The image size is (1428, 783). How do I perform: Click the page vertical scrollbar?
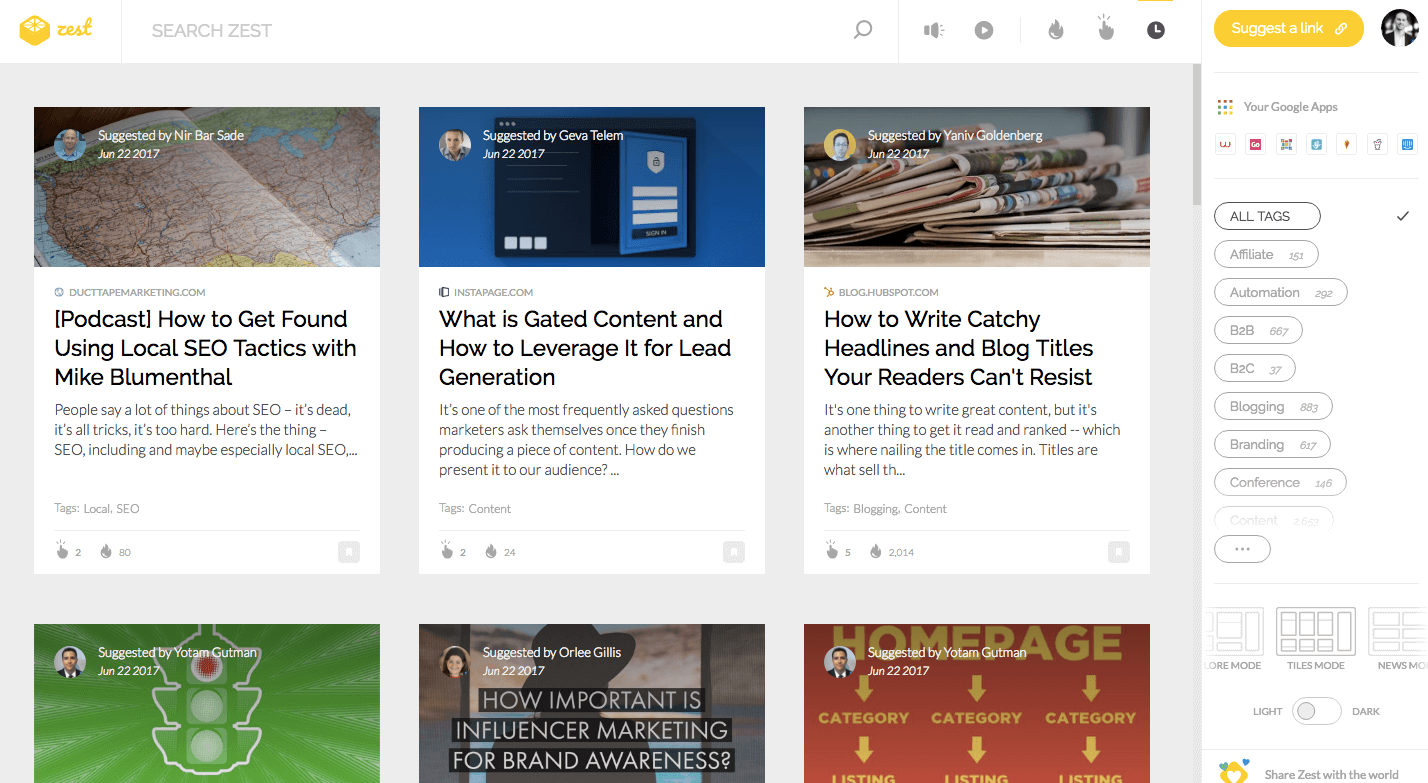(1196, 135)
